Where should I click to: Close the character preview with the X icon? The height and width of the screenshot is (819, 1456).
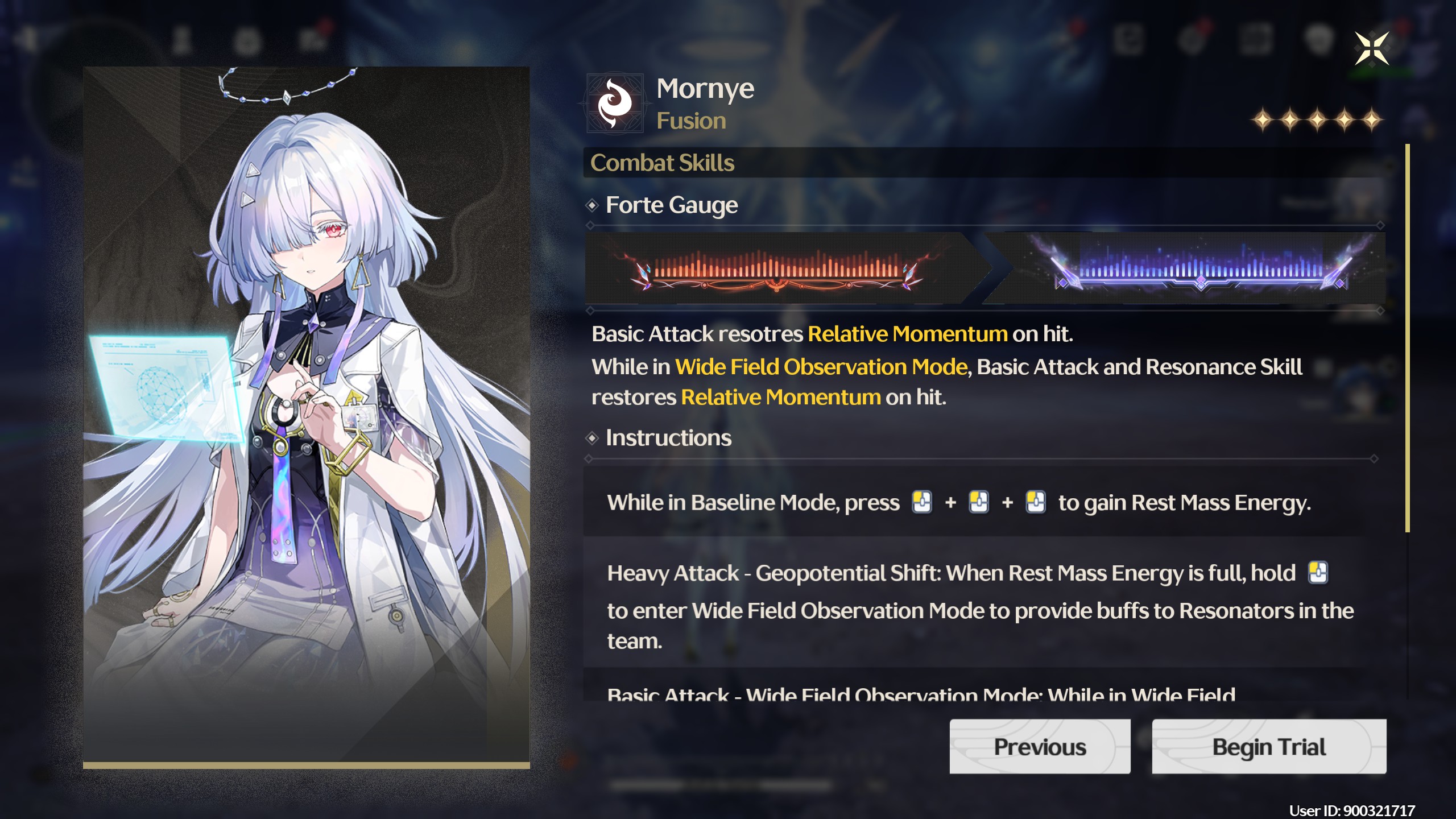pyautogui.click(x=1372, y=48)
